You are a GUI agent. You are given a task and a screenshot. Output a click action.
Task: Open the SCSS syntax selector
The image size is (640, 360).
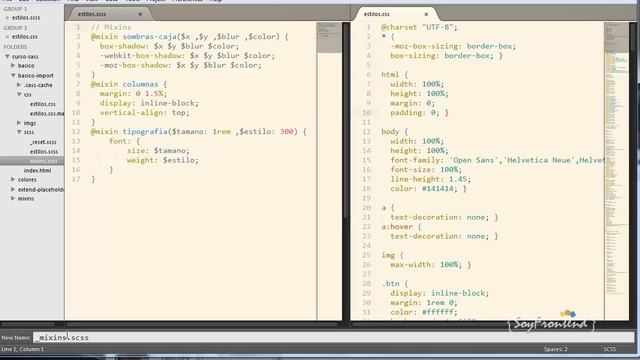(x=609, y=349)
